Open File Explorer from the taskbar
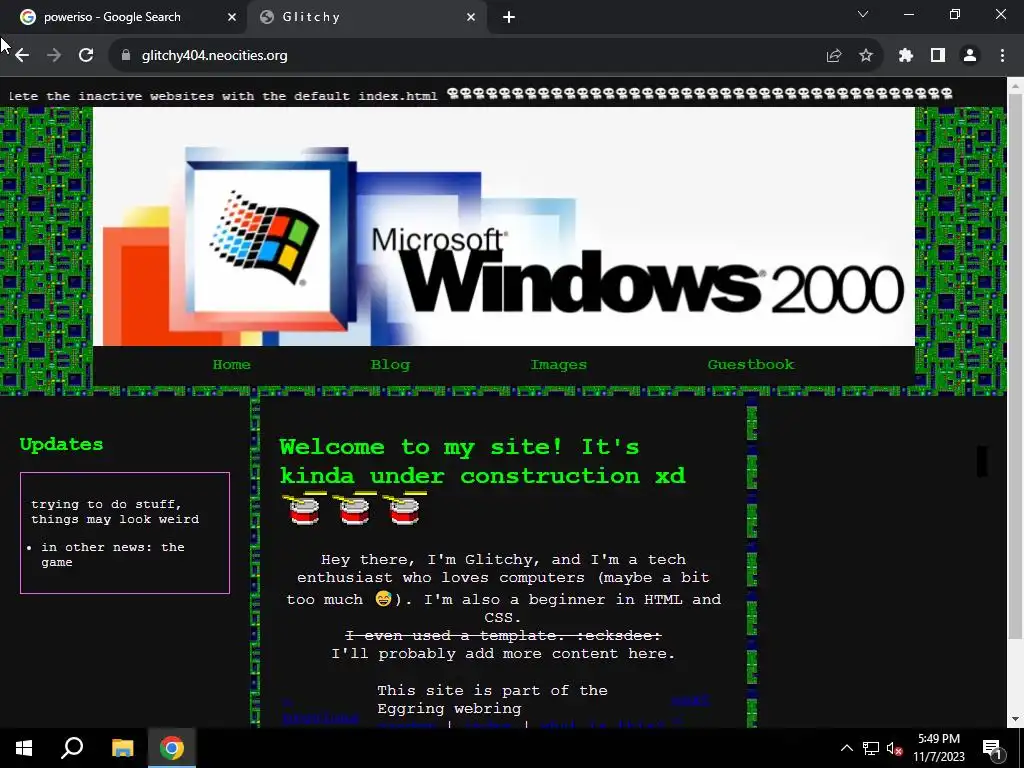This screenshot has height=768, width=1024. click(122, 748)
